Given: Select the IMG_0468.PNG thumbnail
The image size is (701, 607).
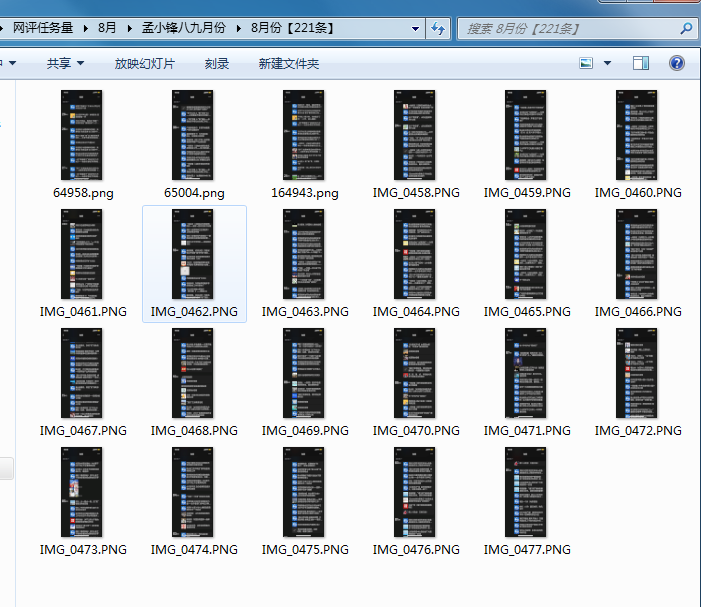Looking at the screenshot, I should (x=193, y=373).
